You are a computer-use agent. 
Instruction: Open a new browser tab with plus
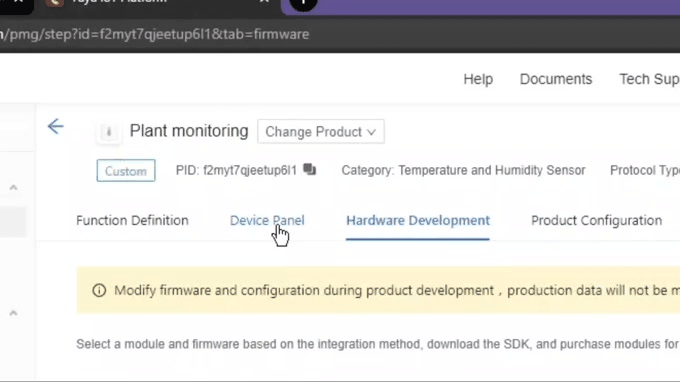coord(303,3)
